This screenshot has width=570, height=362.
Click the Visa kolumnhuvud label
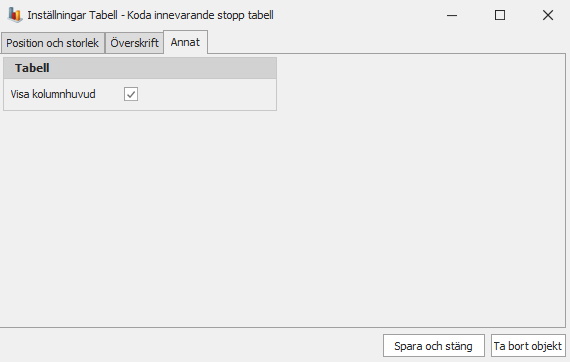[x=53, y=94]
